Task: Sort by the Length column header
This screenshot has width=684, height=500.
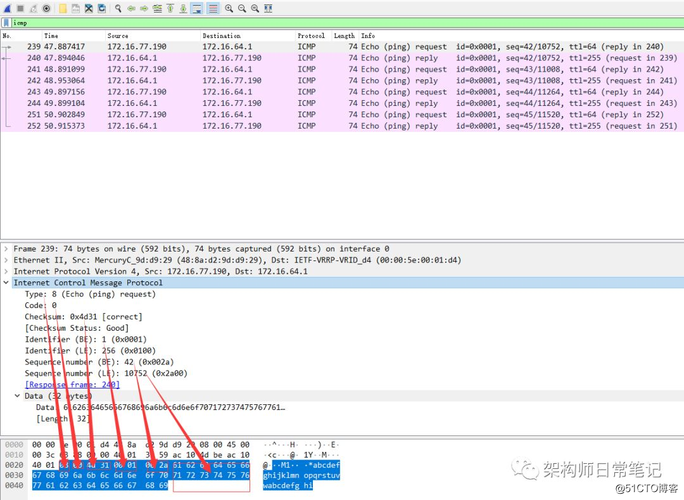Action: (345, 36)
